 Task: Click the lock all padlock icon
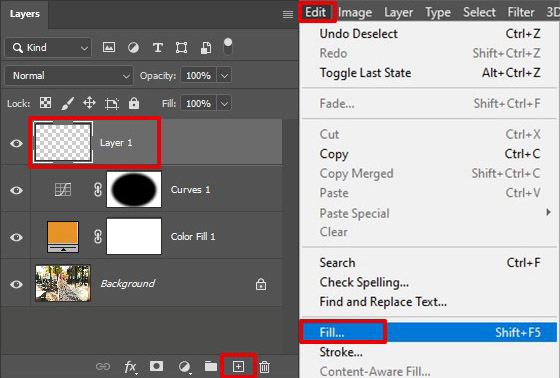(x=134, y=103)
